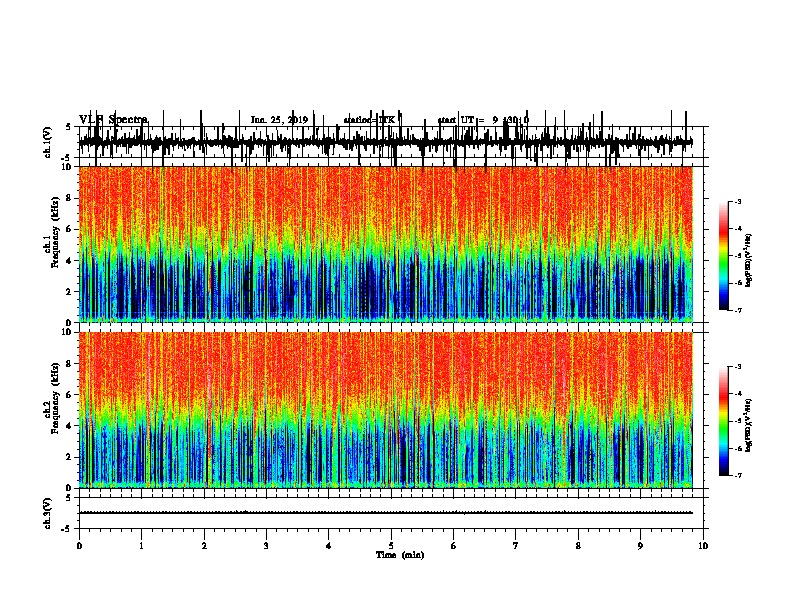Click time axis tick label "5"
The height and width of the screenshot is (612, 792).
391,546
